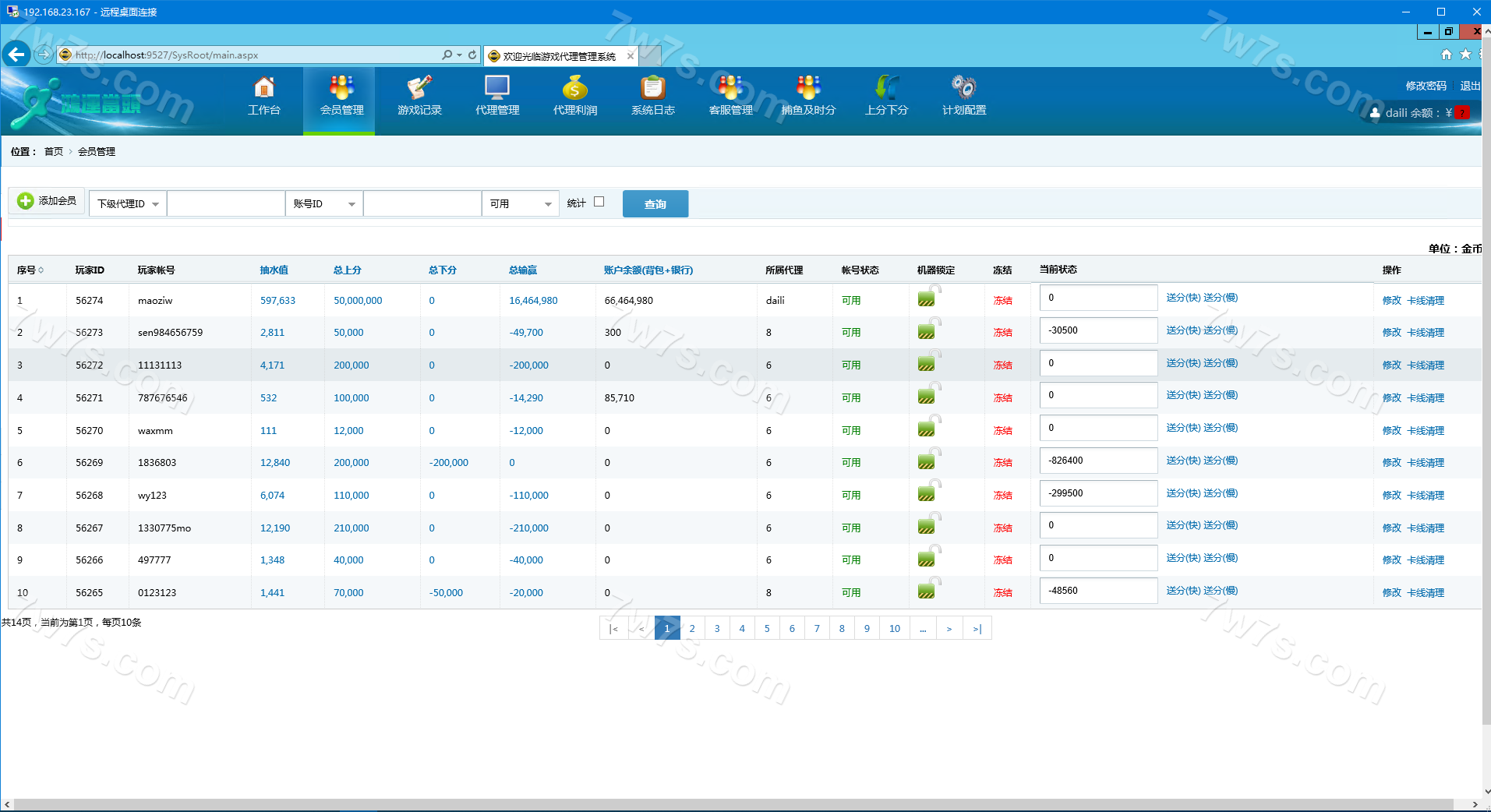Screen dimensions: 1491x812
Task: Open 代理管理 monitor icon
Action: click(497, 87)
